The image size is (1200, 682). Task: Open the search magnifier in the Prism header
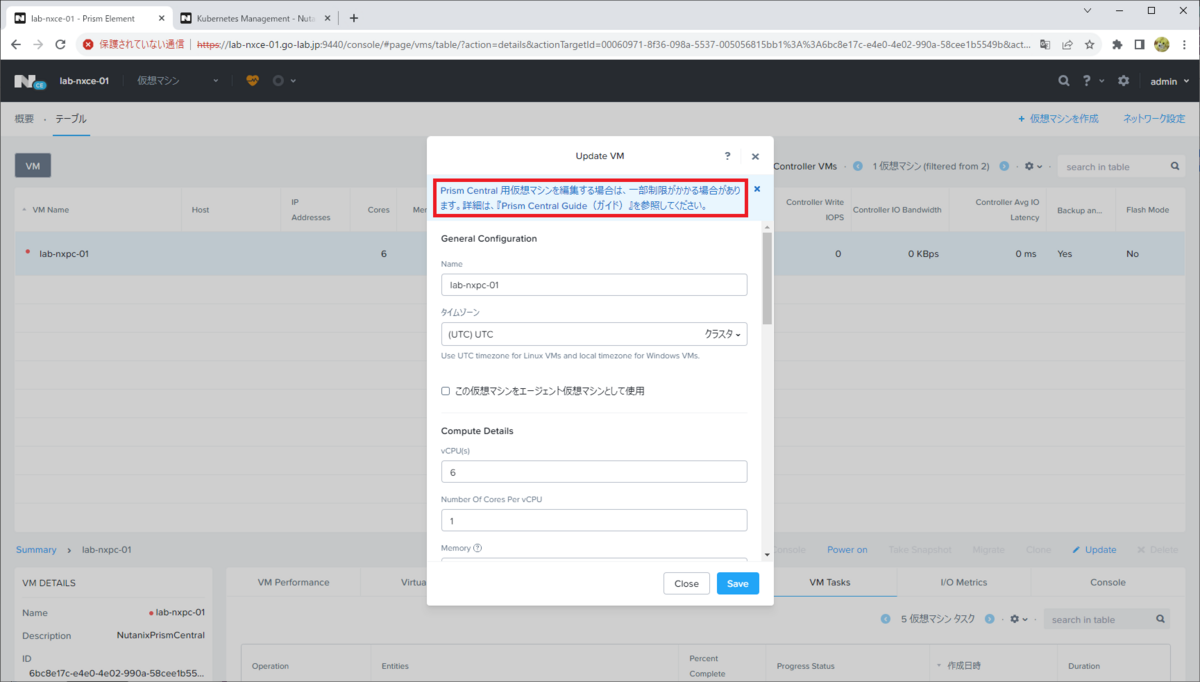[x=1064, y=81]
